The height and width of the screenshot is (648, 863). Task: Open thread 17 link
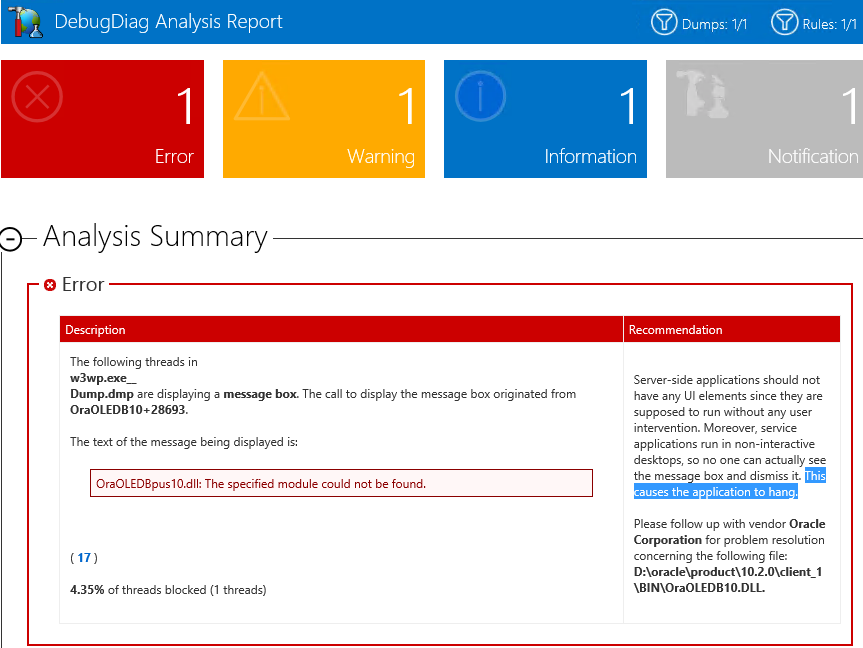click(84, 557)
